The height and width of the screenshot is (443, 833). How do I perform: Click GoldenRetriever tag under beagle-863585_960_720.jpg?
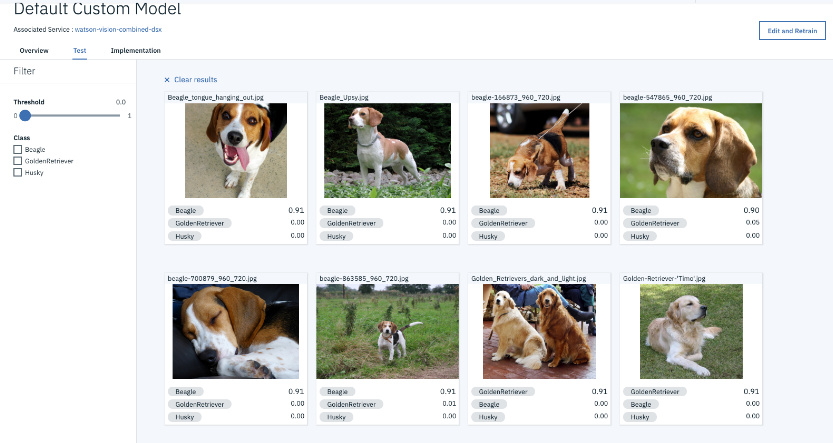coord(351,404)
